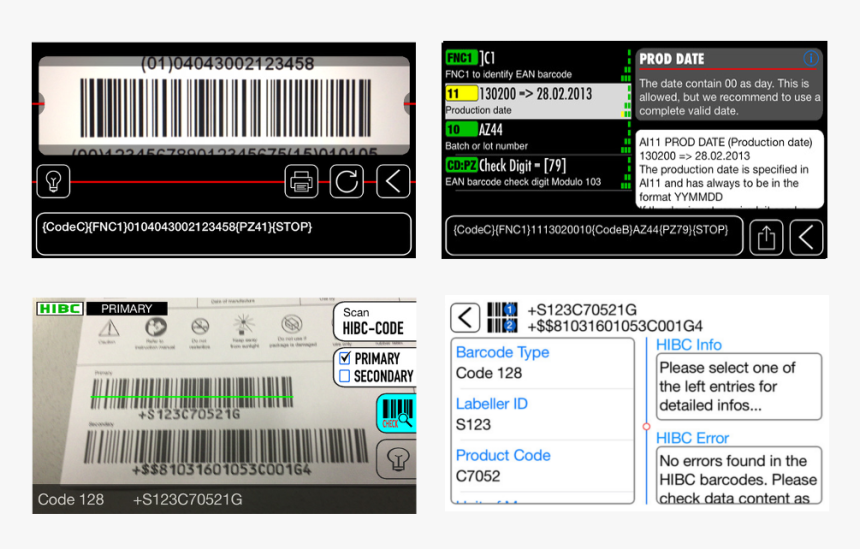Check the SECONDARY checkbox

(345, 376)
